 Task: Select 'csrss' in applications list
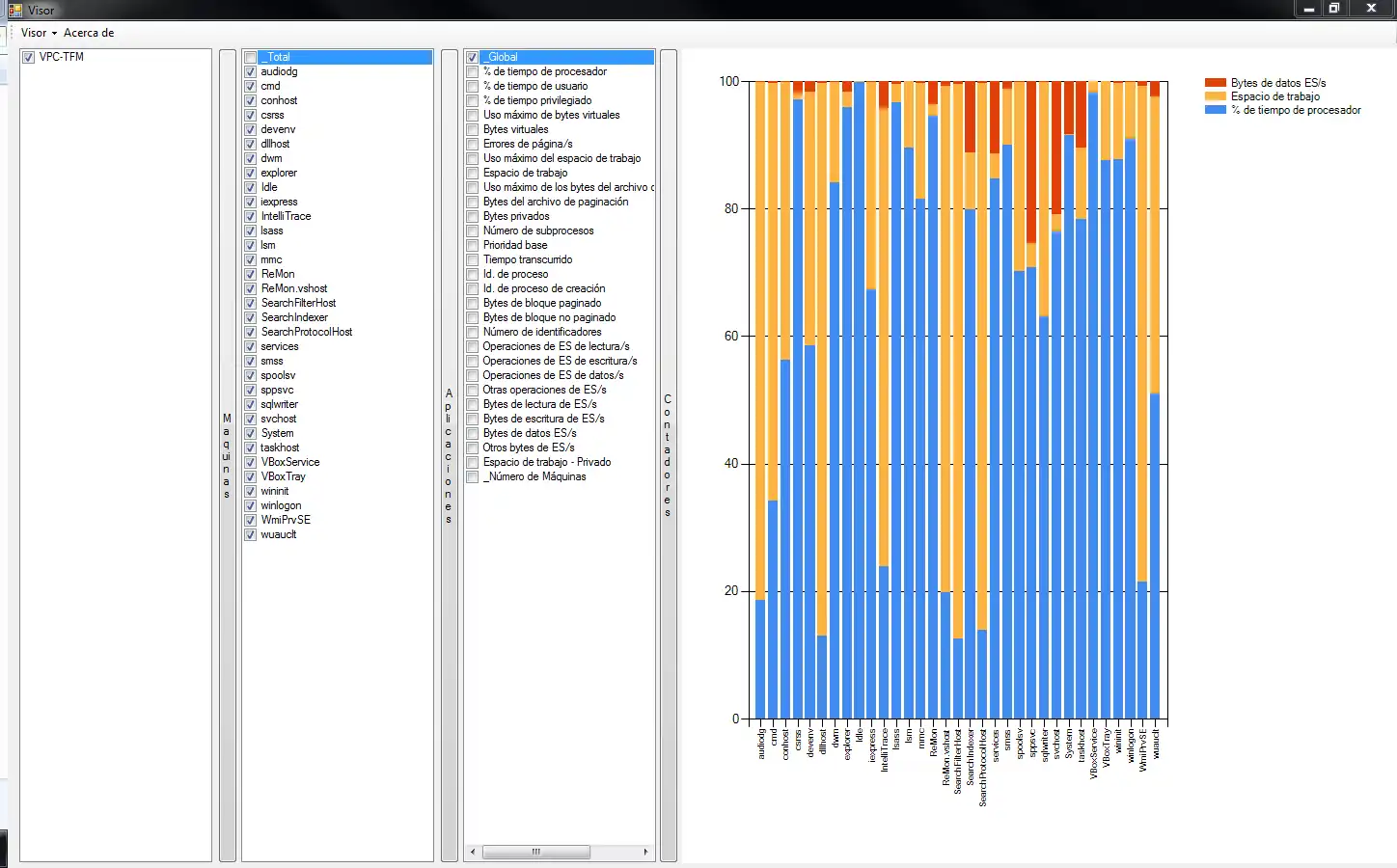(x=272, y=115)
